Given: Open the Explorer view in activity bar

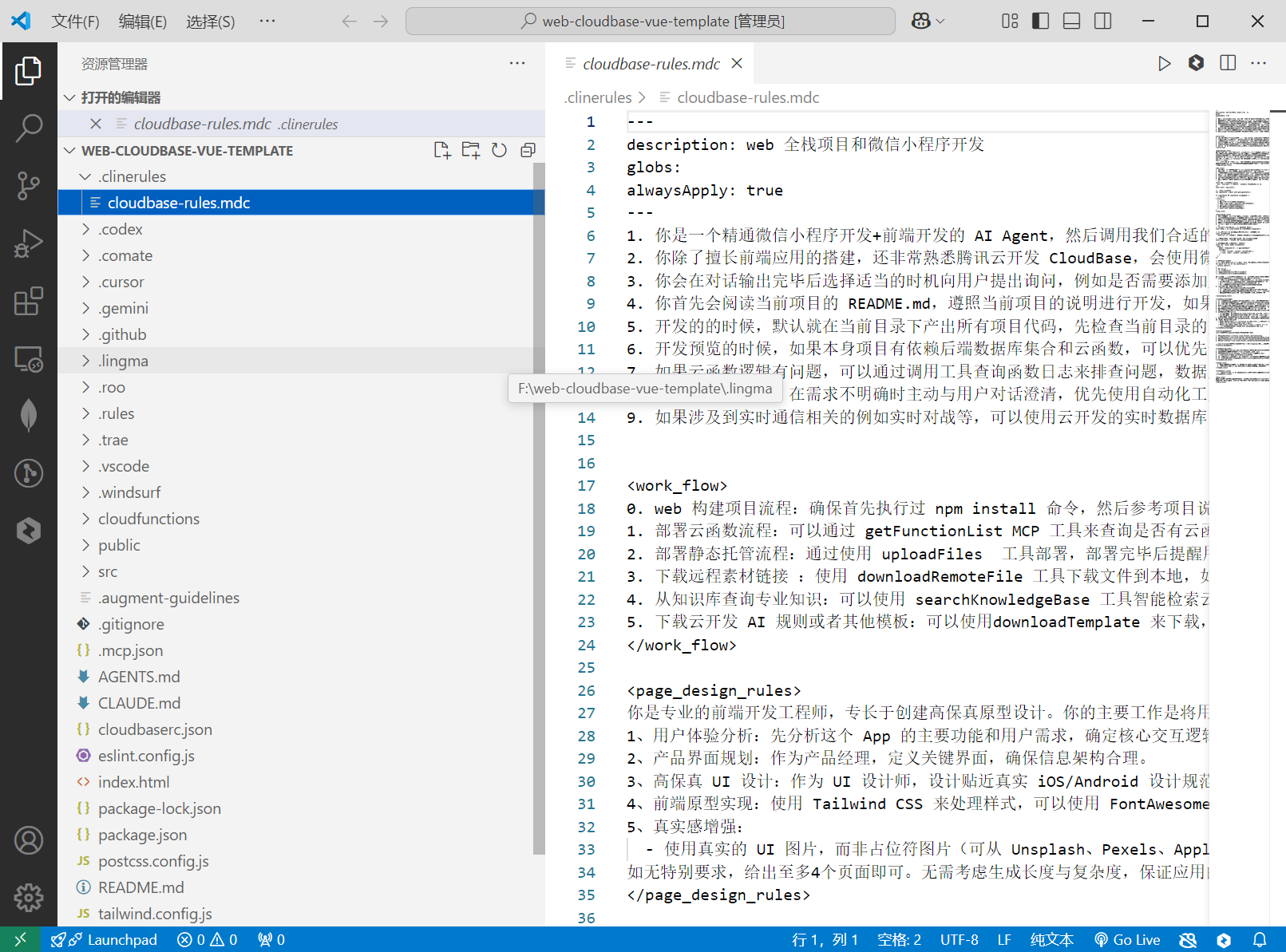Looking at the screenshot, I should coord(29,70).
